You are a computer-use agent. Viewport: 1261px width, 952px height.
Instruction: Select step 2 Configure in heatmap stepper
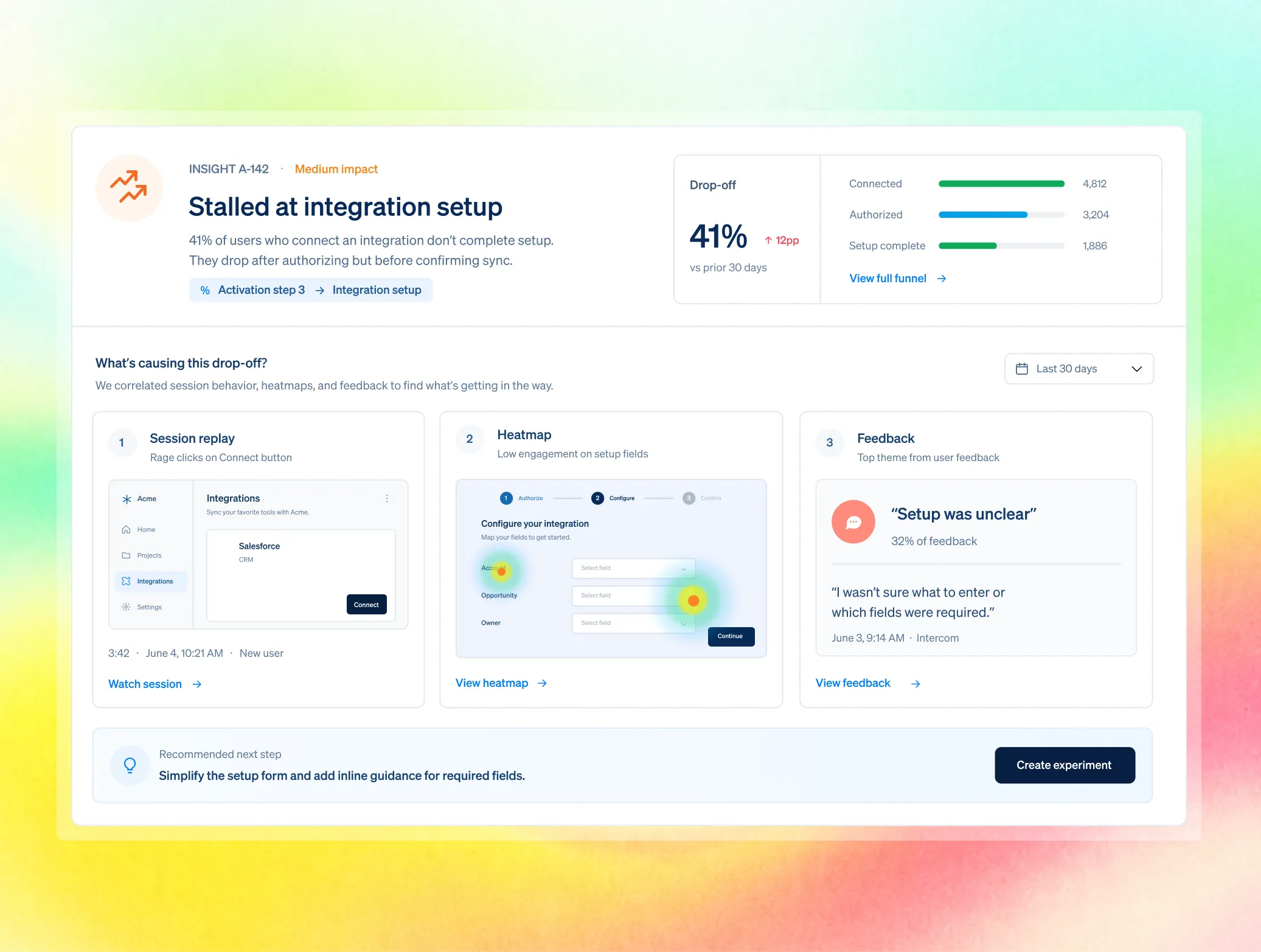(x=613, y=498)
